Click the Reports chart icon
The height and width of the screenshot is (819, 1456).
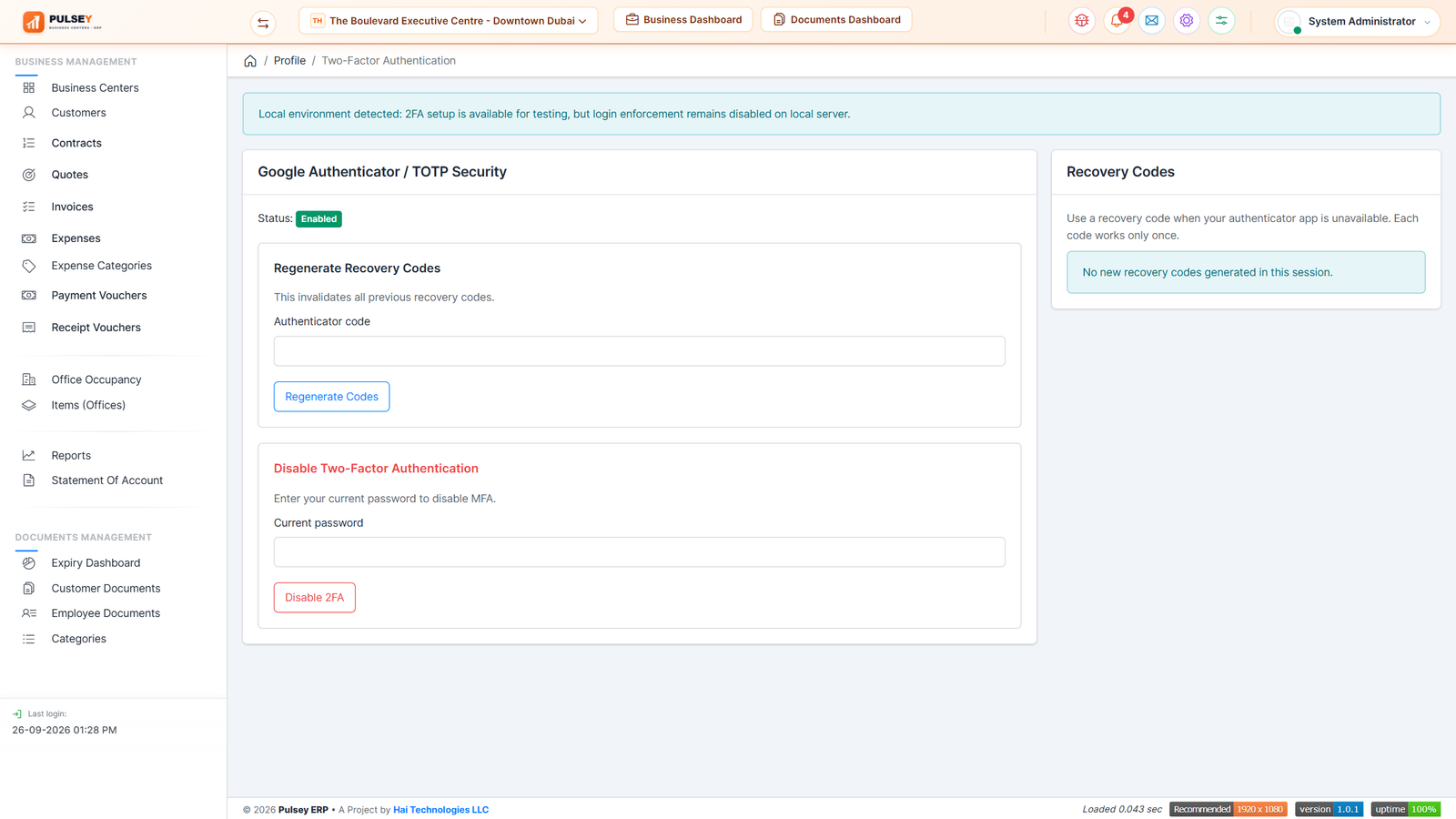29,455
